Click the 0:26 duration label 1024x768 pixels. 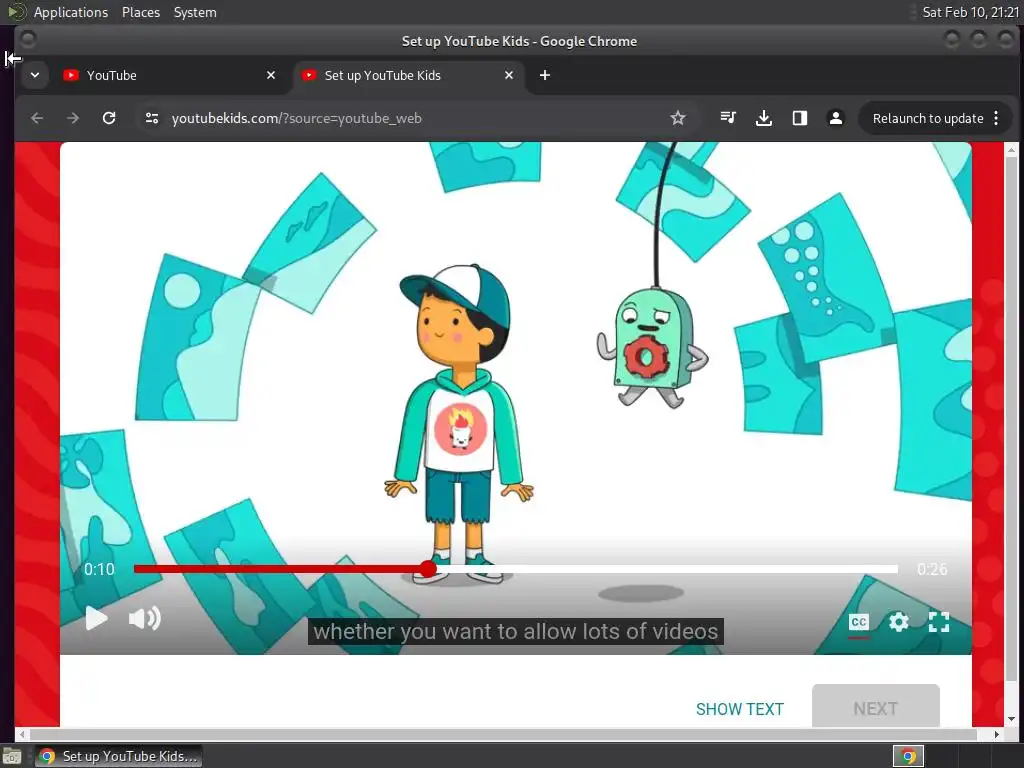coord(932,569)
